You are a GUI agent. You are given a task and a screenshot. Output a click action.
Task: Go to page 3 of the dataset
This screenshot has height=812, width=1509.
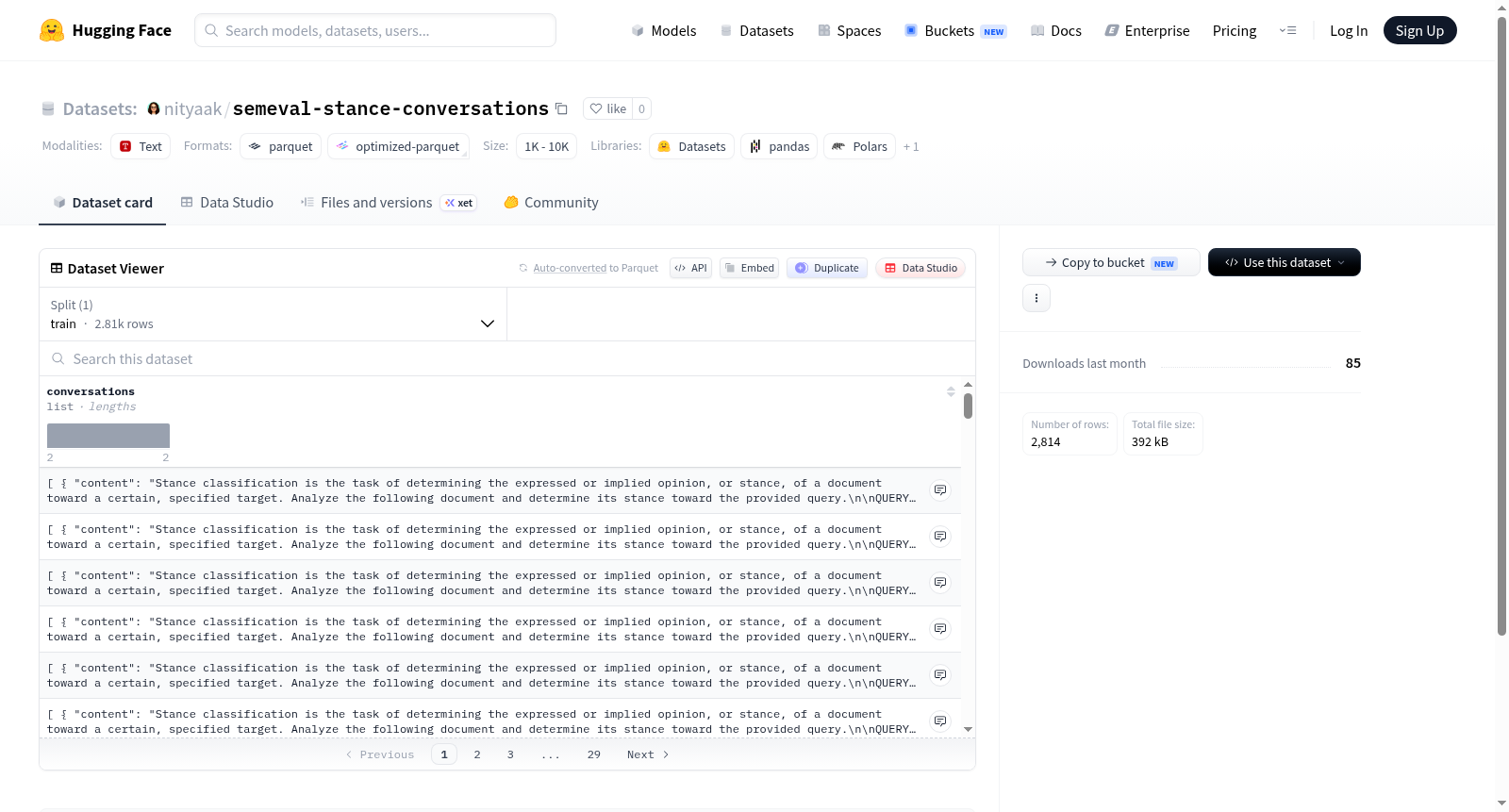click(x=510, y=754)
